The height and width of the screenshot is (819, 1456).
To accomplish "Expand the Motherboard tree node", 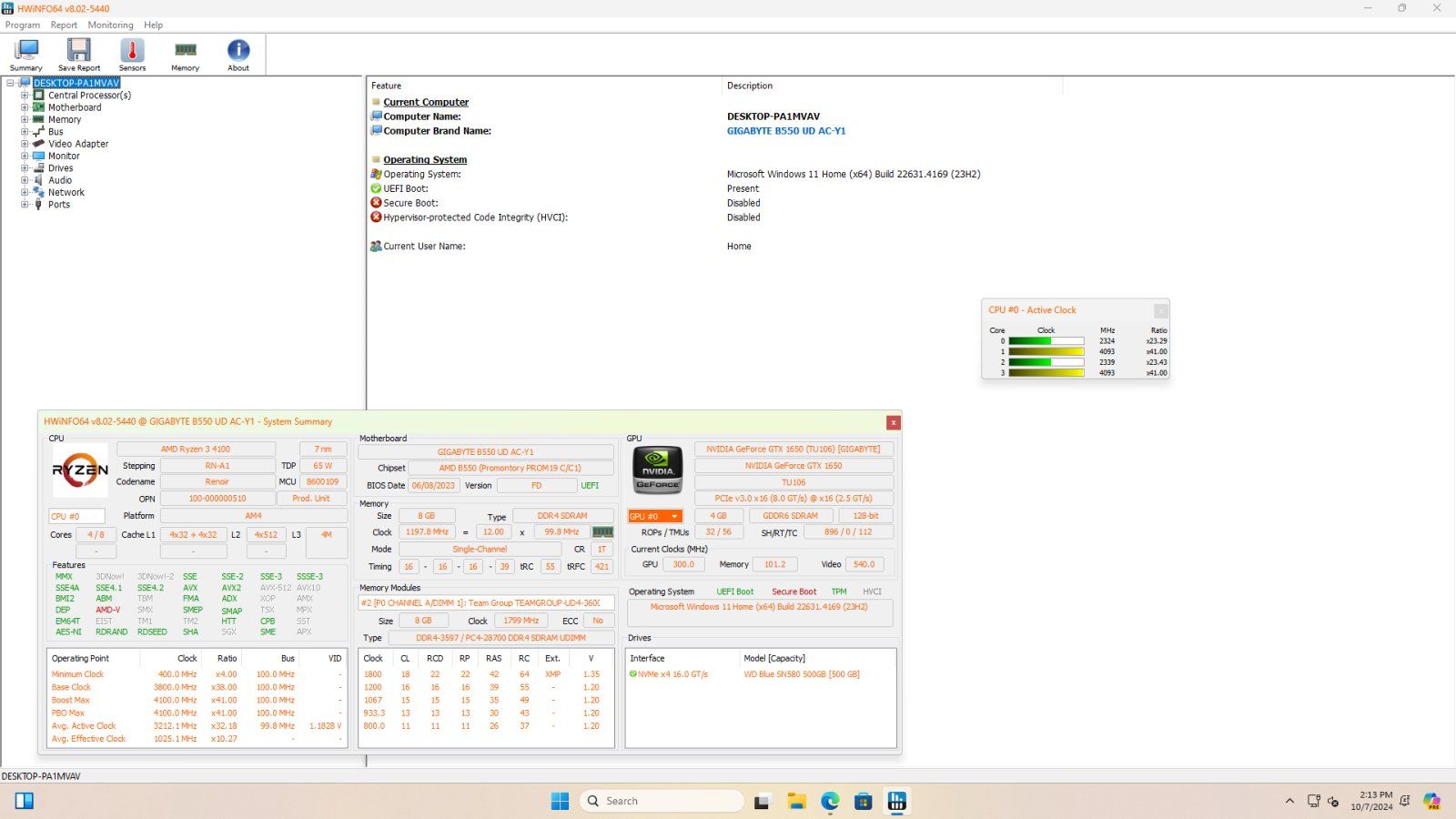I will tap(25, 107).
